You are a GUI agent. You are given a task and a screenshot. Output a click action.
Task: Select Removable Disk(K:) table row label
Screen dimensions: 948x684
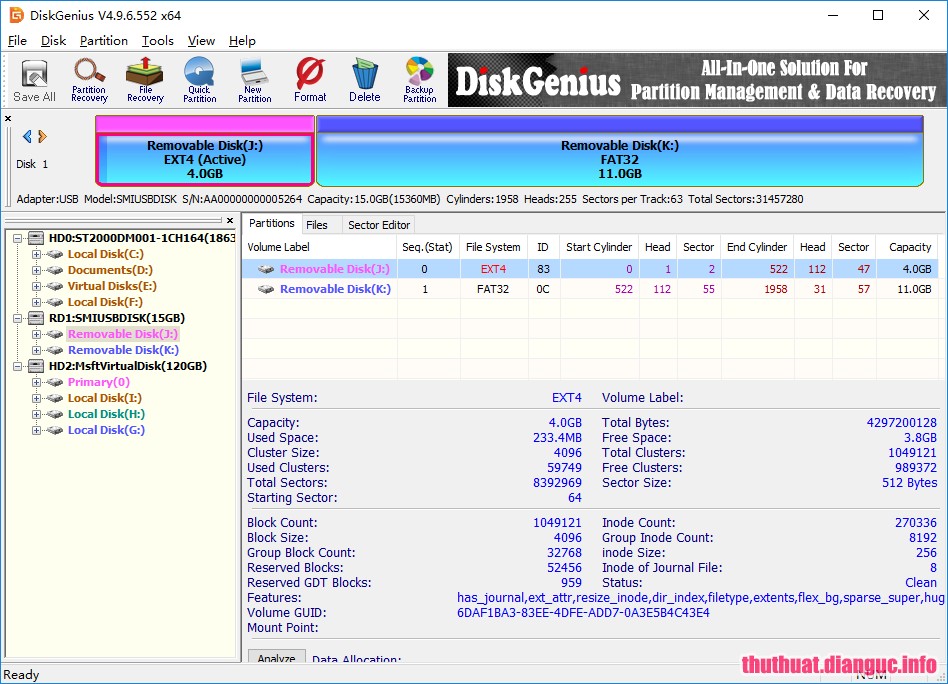[x=335, y=289]
